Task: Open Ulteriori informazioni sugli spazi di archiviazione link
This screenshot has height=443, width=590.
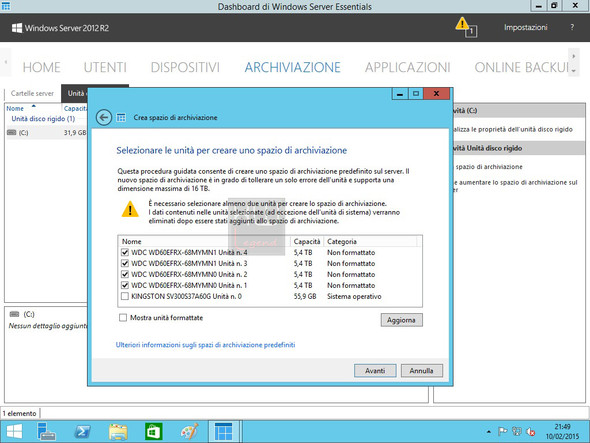Action: [x=205, y=345]
